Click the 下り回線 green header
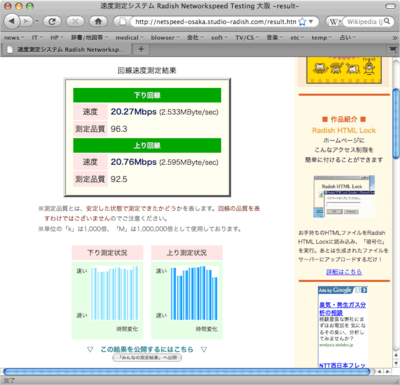The image size is (400, 385). [147, 95]
